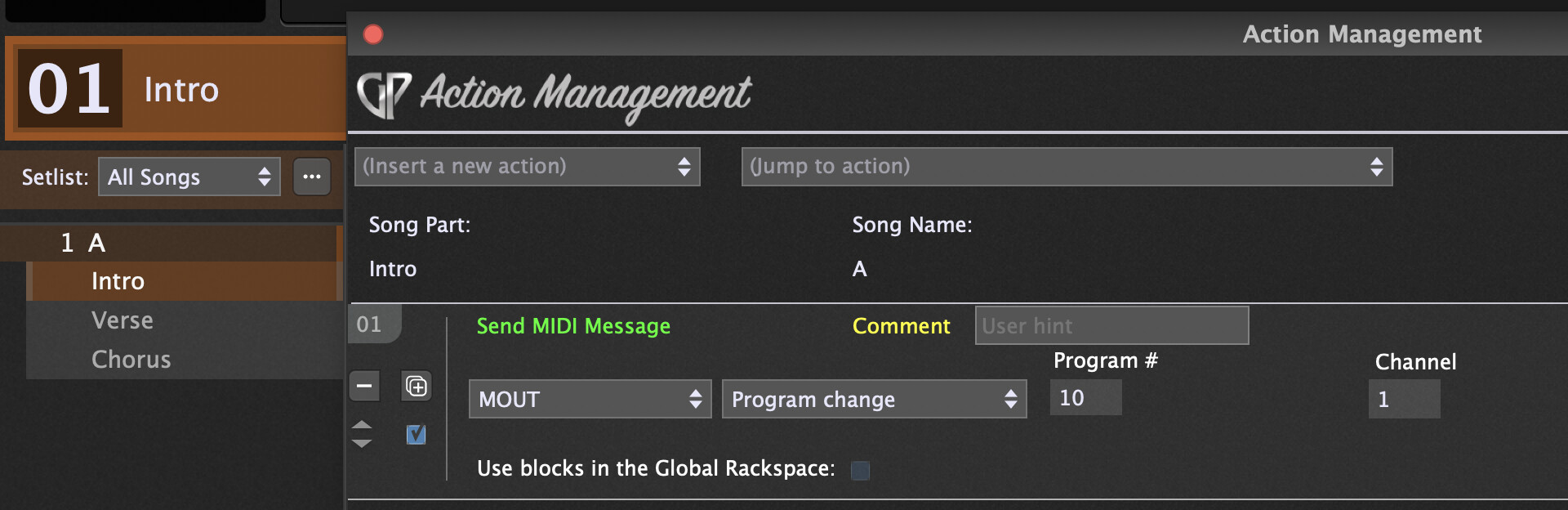Open the setlist options ellipsis button
The width and height of the screenshot is (1568, 510).
tap(312, 177)
